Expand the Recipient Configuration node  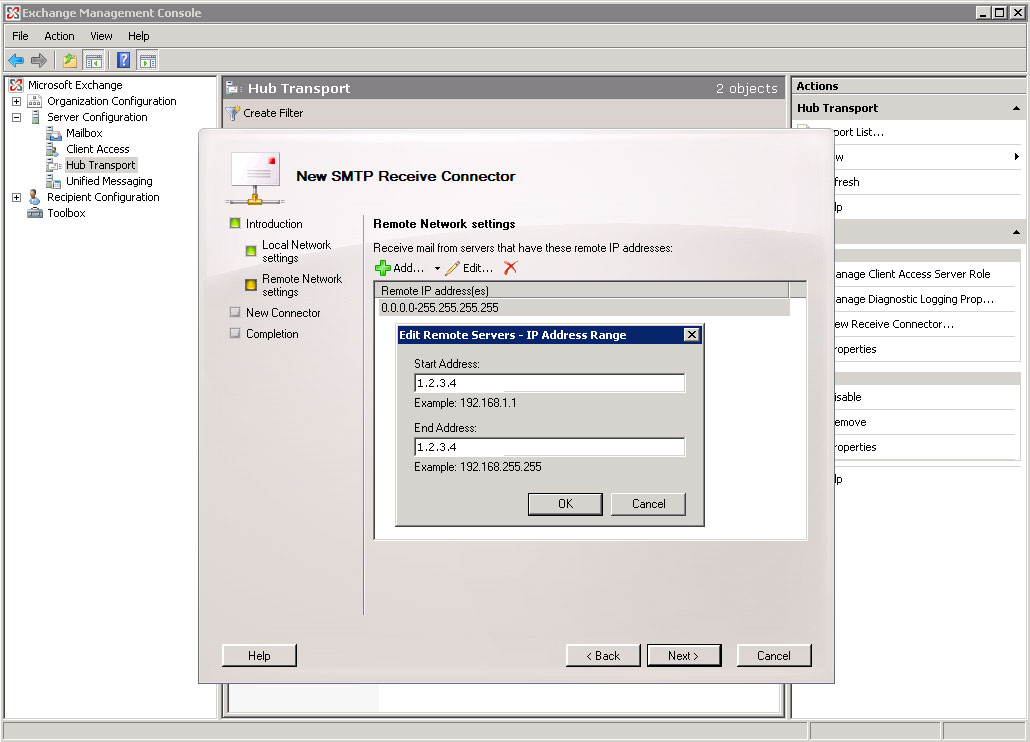(16, 197)
